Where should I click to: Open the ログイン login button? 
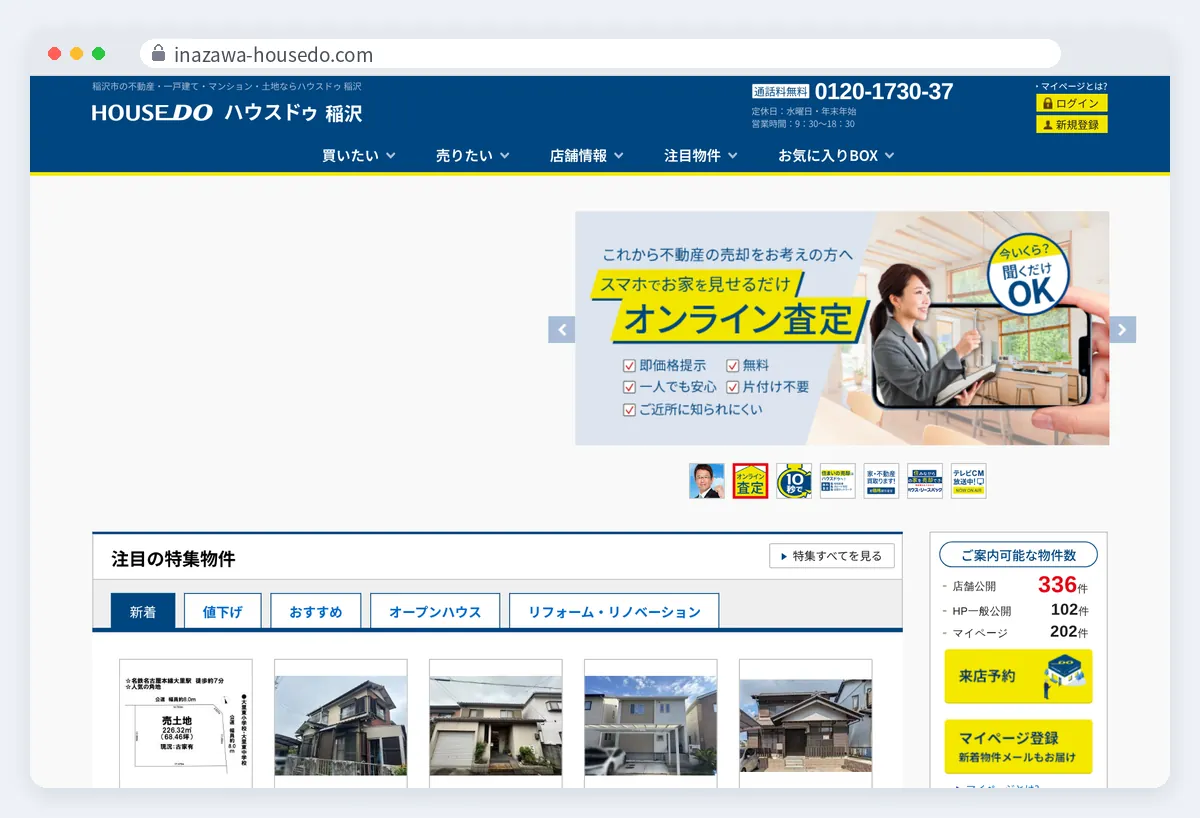tap(1072, 103)
